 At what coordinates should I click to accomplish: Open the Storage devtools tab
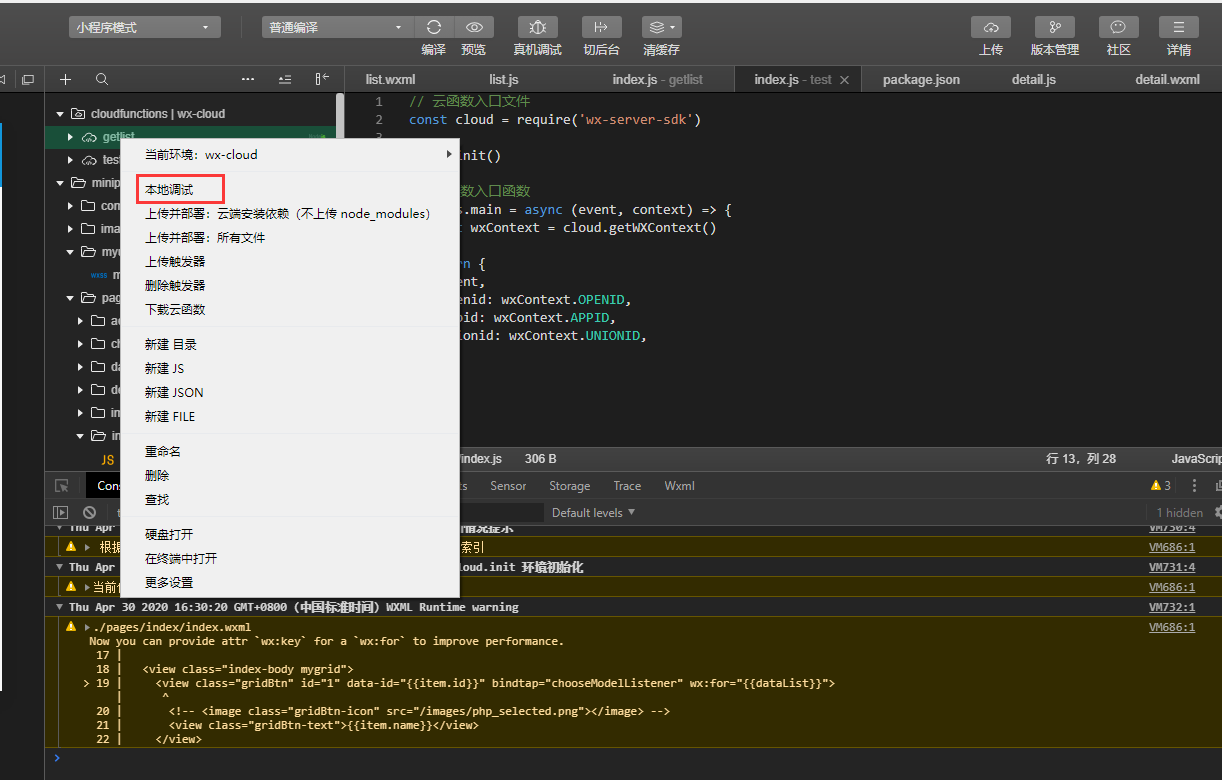(569, 486)
